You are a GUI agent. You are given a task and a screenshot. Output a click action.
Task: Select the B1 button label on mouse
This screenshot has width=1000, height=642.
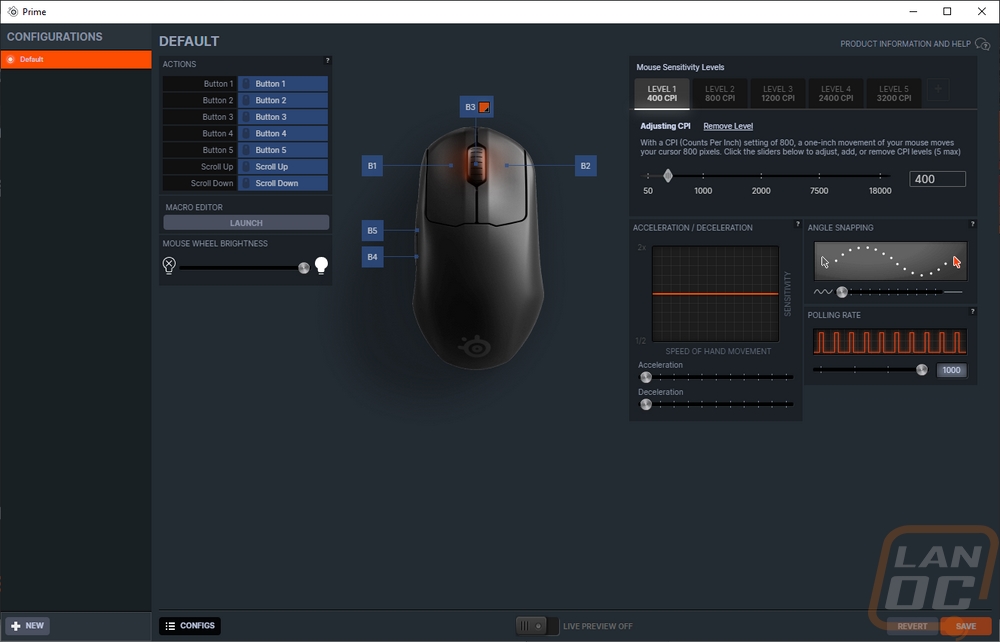point(372,166)
